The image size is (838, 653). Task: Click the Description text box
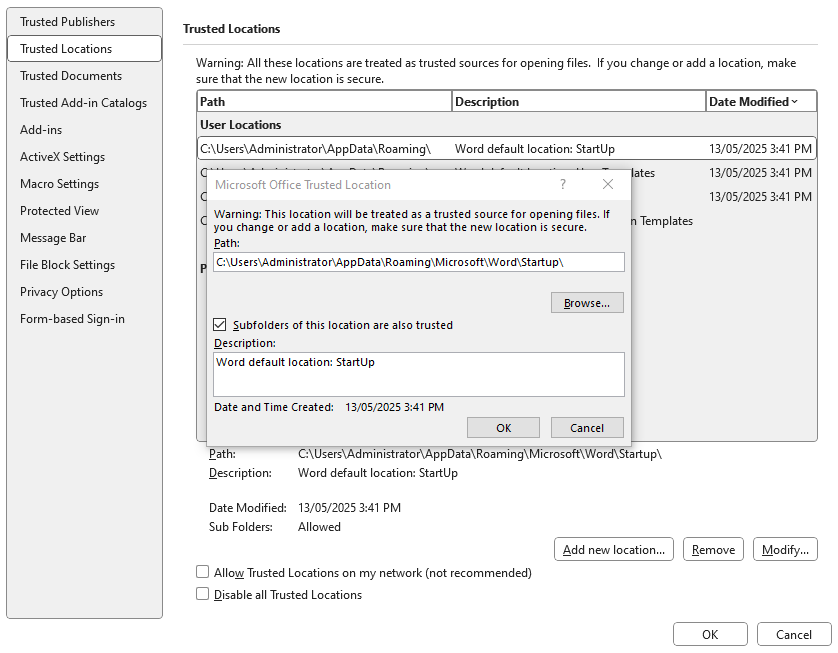pos(418,374)
